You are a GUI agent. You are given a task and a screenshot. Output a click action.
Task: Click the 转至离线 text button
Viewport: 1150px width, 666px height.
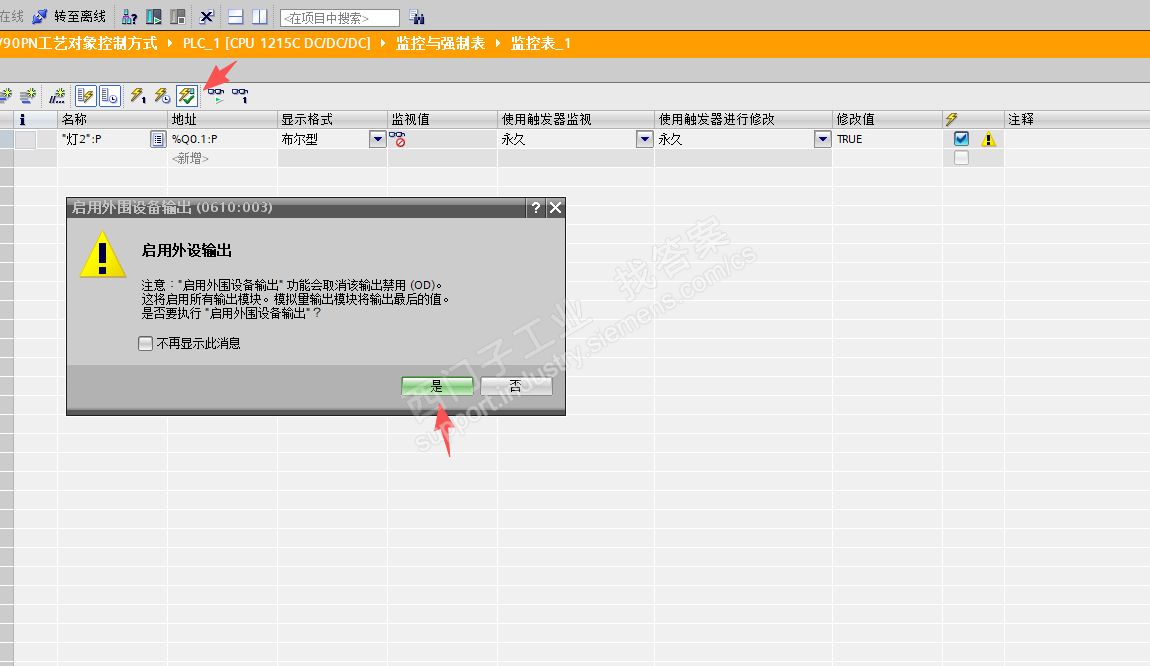tap(80, 16)
